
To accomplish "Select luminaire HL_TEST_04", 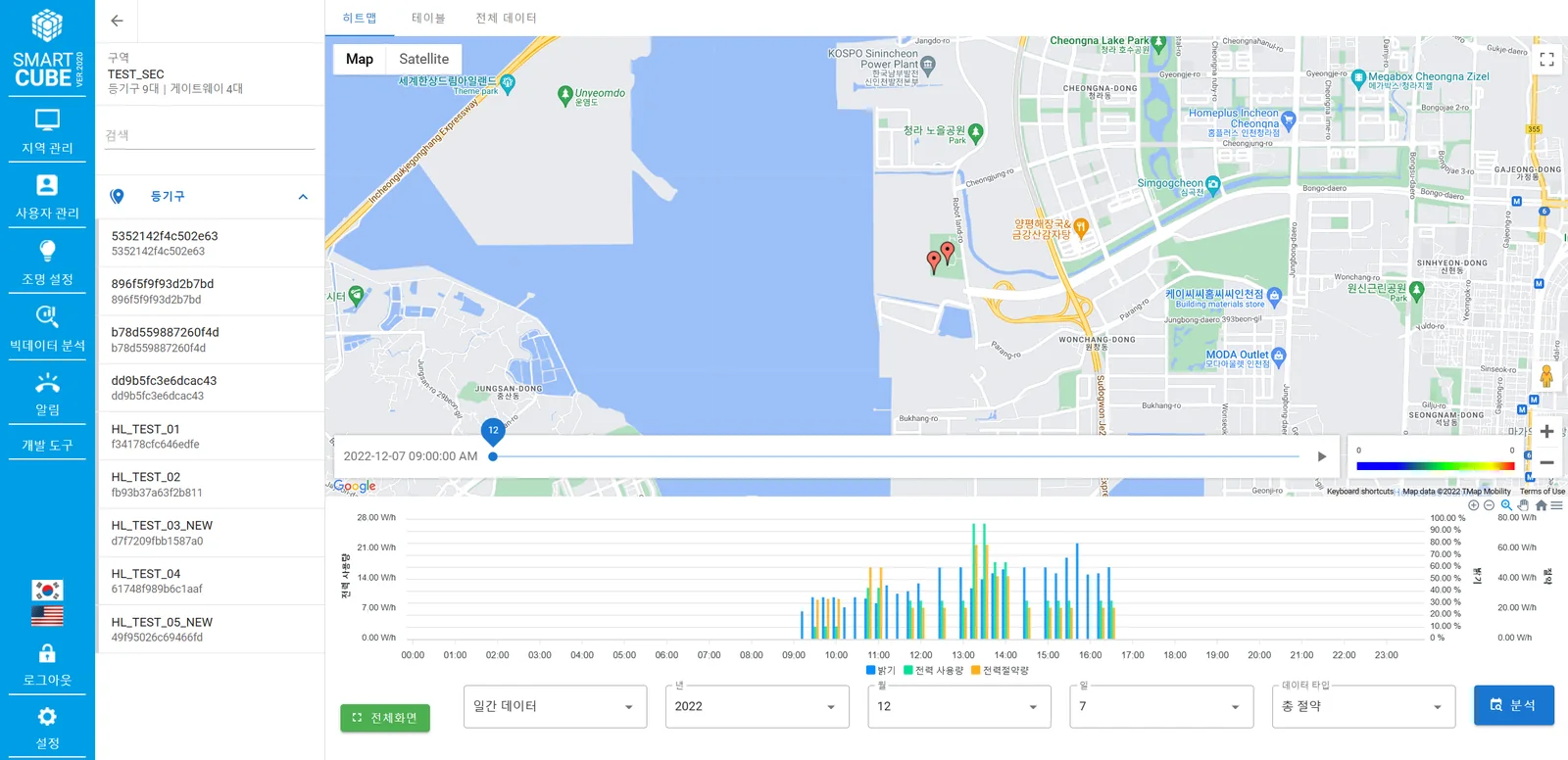I will click(x=211, y=582).
